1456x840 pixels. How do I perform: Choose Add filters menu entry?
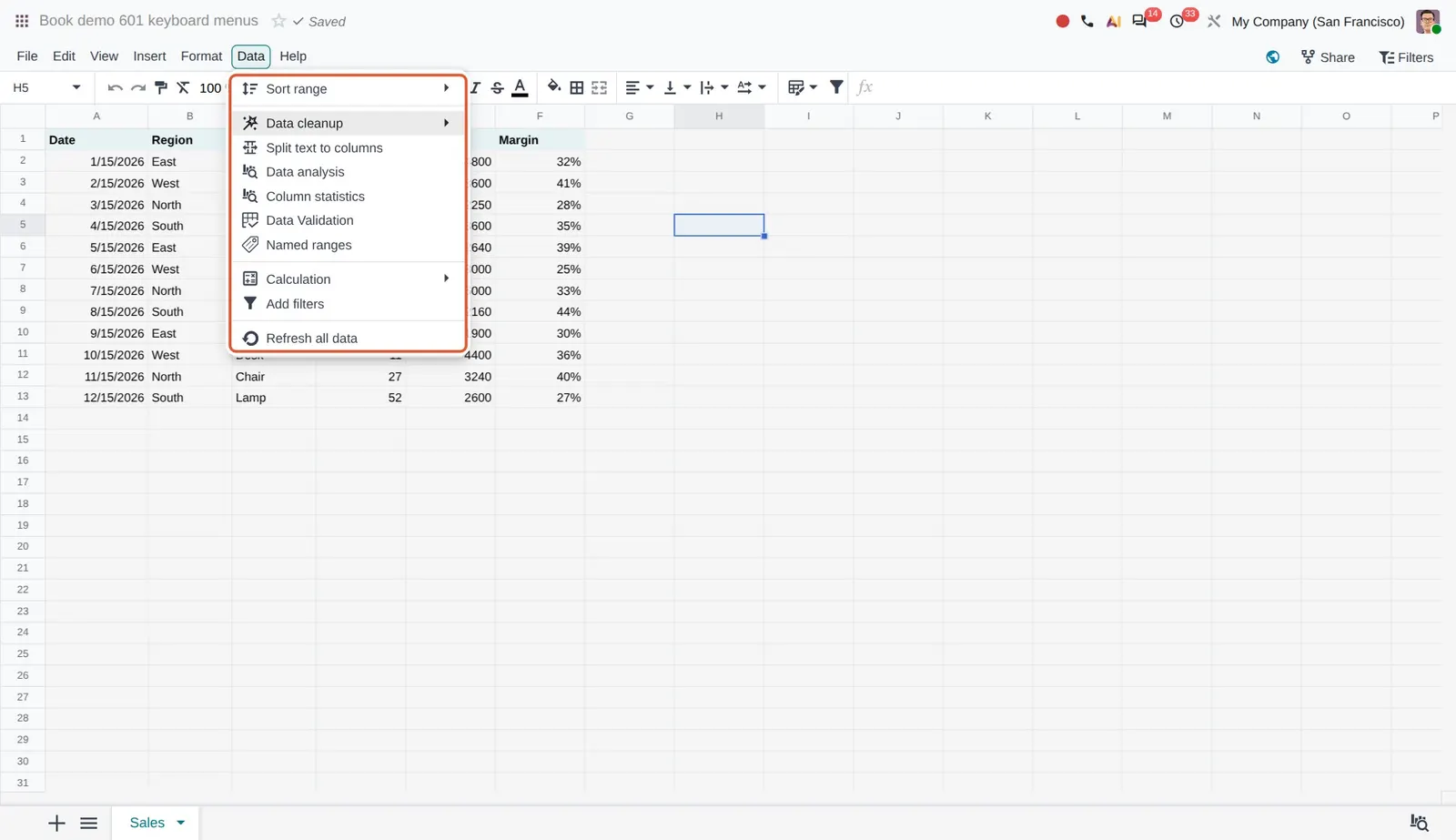pos(348,304)
